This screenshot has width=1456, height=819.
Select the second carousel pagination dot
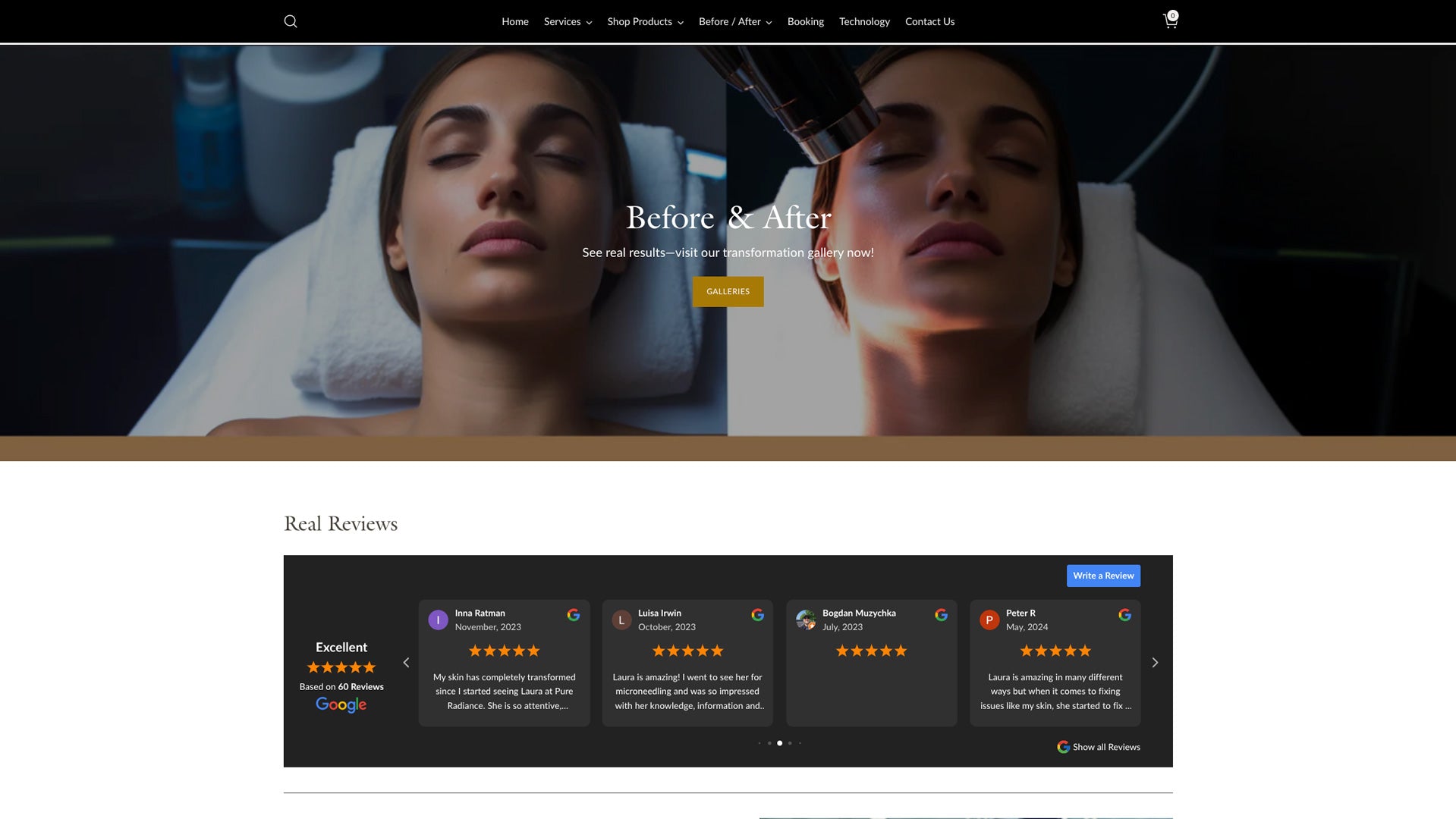tap(769, 743)
